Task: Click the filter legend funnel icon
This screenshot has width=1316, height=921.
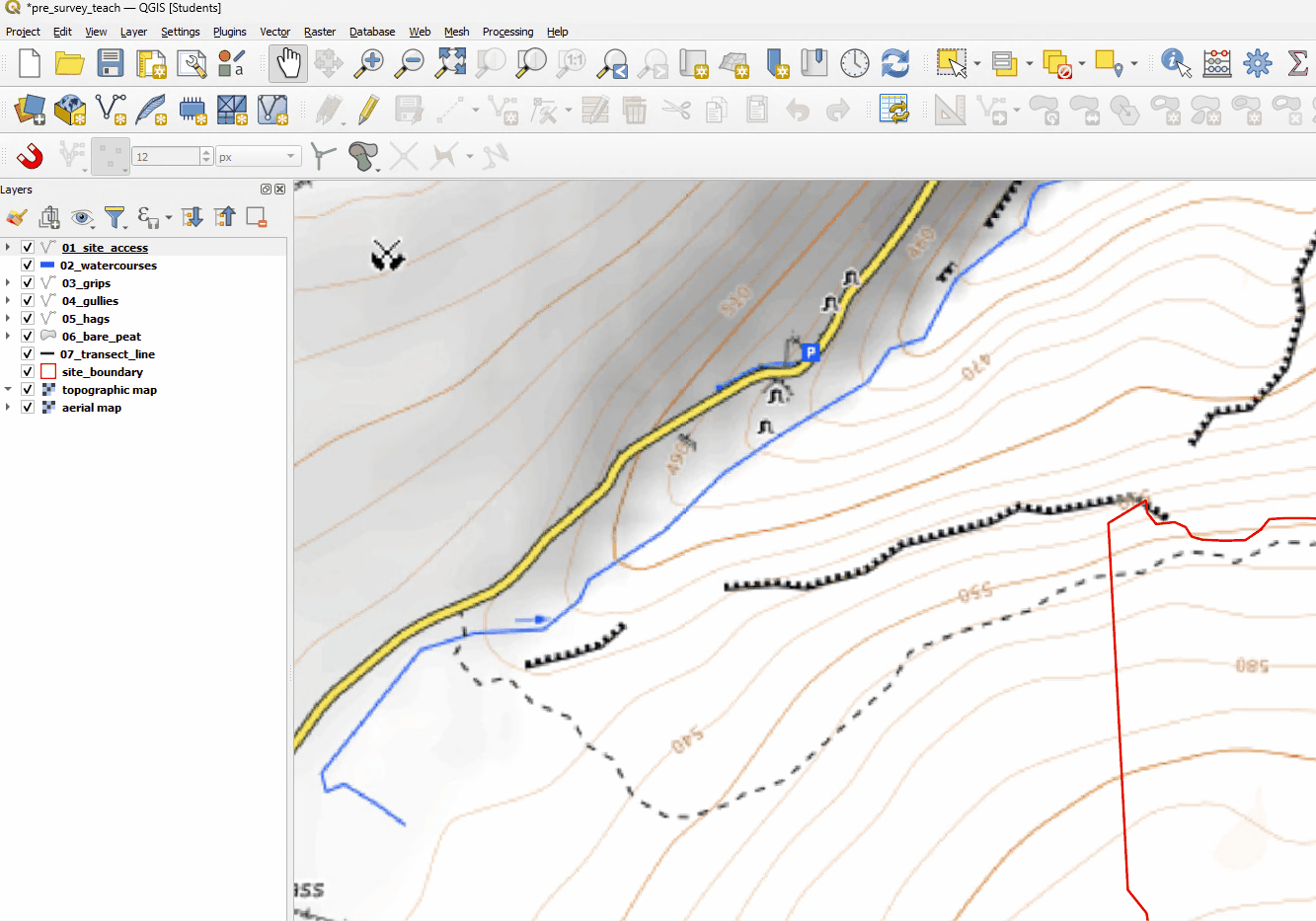Action: [115, 217]
